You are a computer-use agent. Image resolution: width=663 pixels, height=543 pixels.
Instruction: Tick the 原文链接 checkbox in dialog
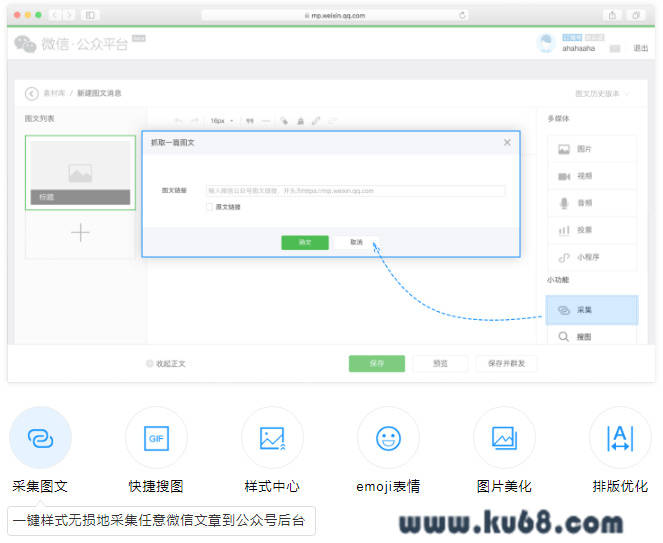tap(209, 207)
